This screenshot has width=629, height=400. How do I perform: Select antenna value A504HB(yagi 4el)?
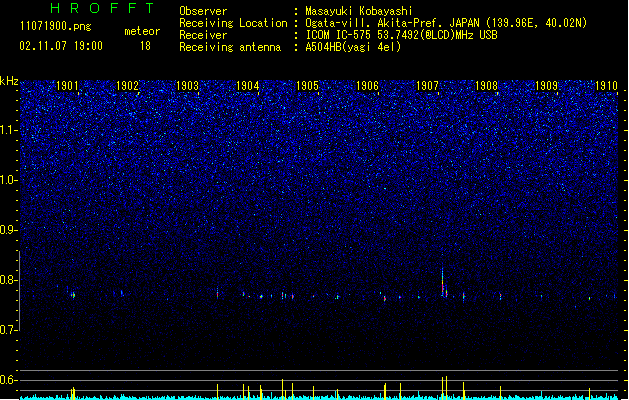(353, 47)
